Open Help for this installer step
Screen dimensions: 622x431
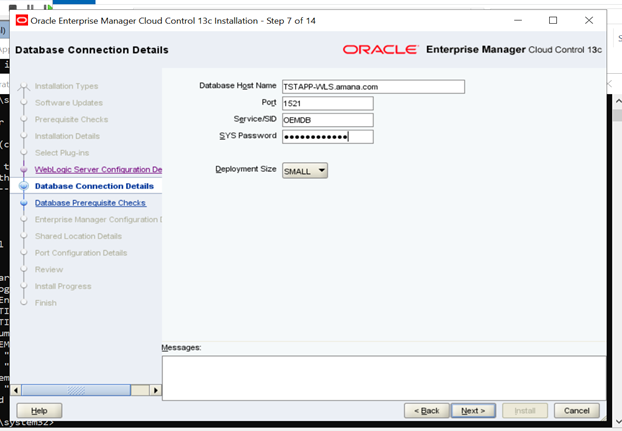(x=39, y=410)
